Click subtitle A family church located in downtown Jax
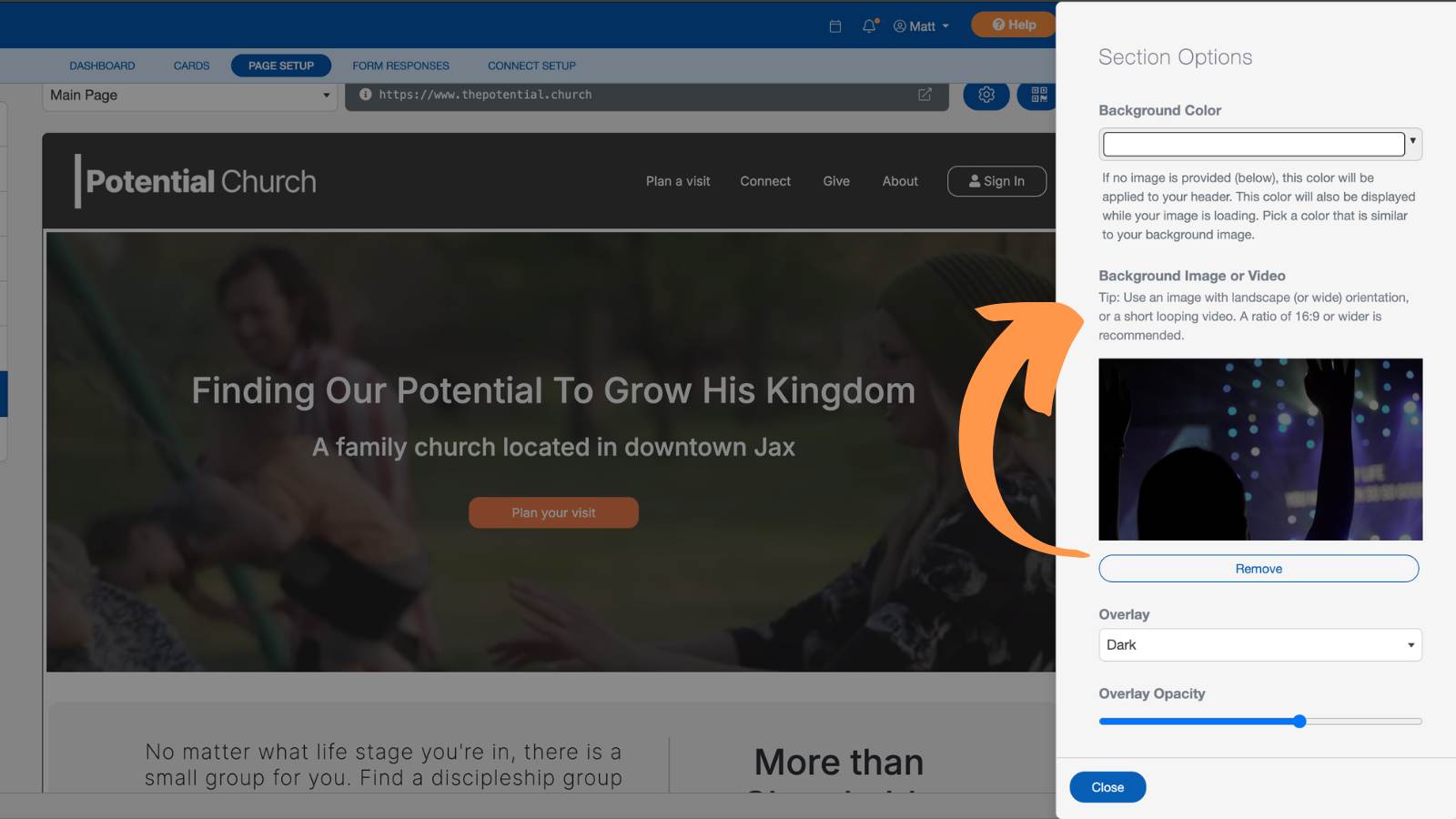The width and height of the screenshot is (1456, 819). 553,447
